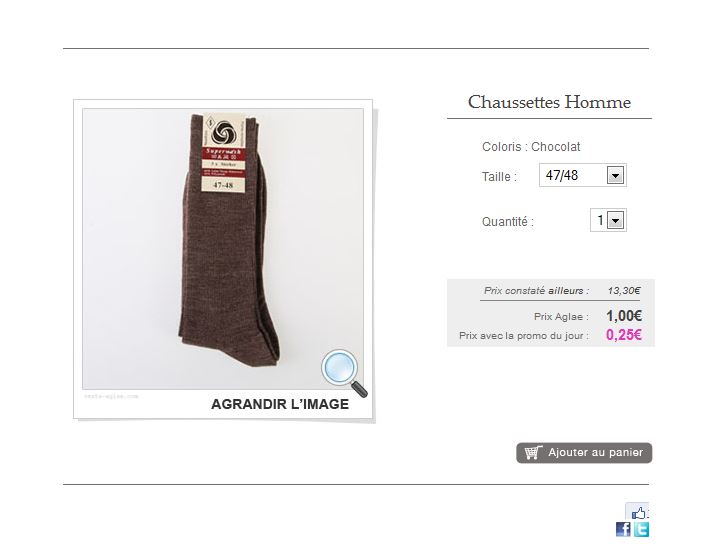This screenshot has height=553, width=721.
Task: Click the Supermatch logo on sock label
Action: click(223, 132)
